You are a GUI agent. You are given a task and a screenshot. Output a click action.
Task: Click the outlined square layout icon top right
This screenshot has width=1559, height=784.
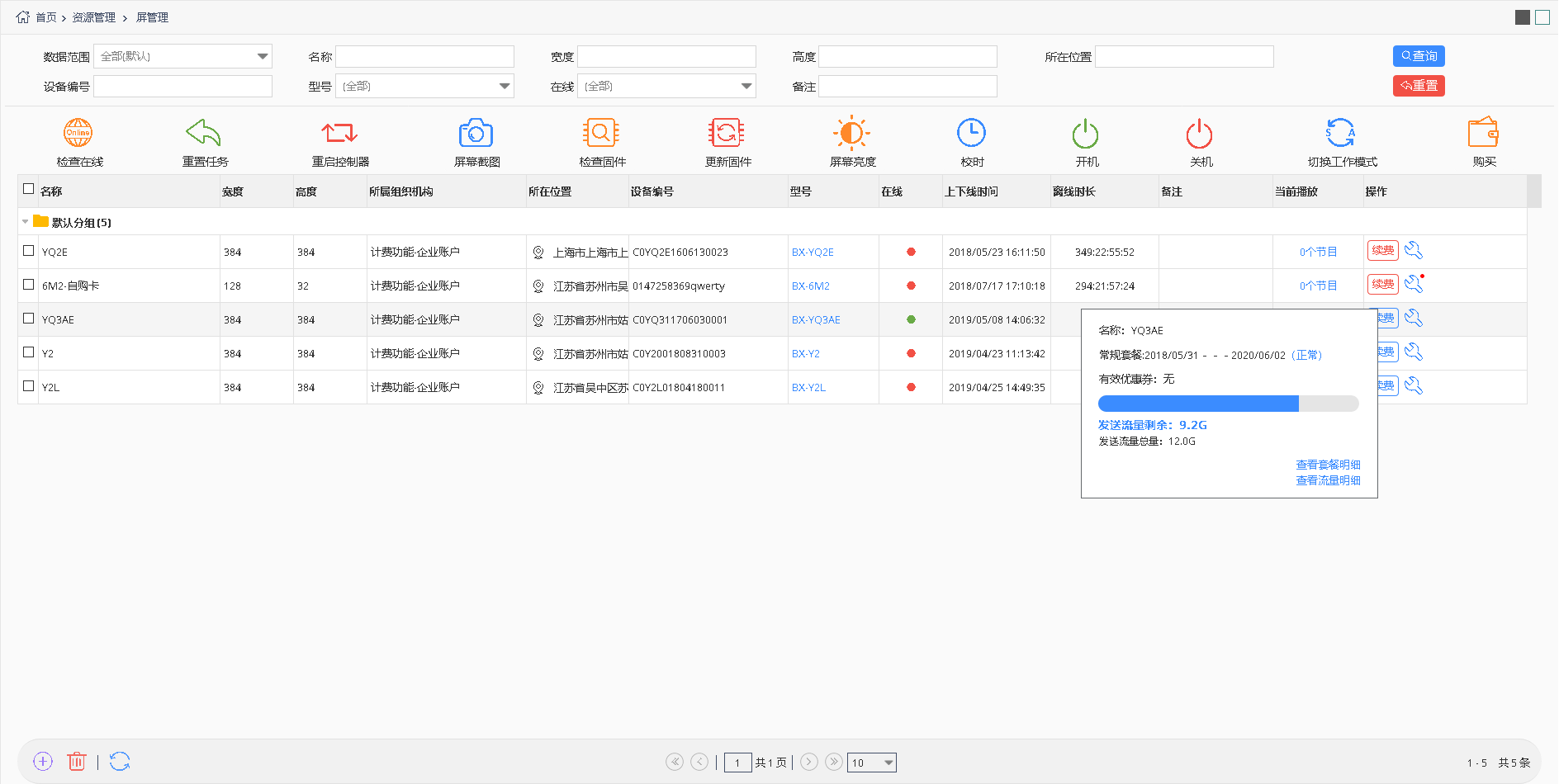(x=1542, y=17)
